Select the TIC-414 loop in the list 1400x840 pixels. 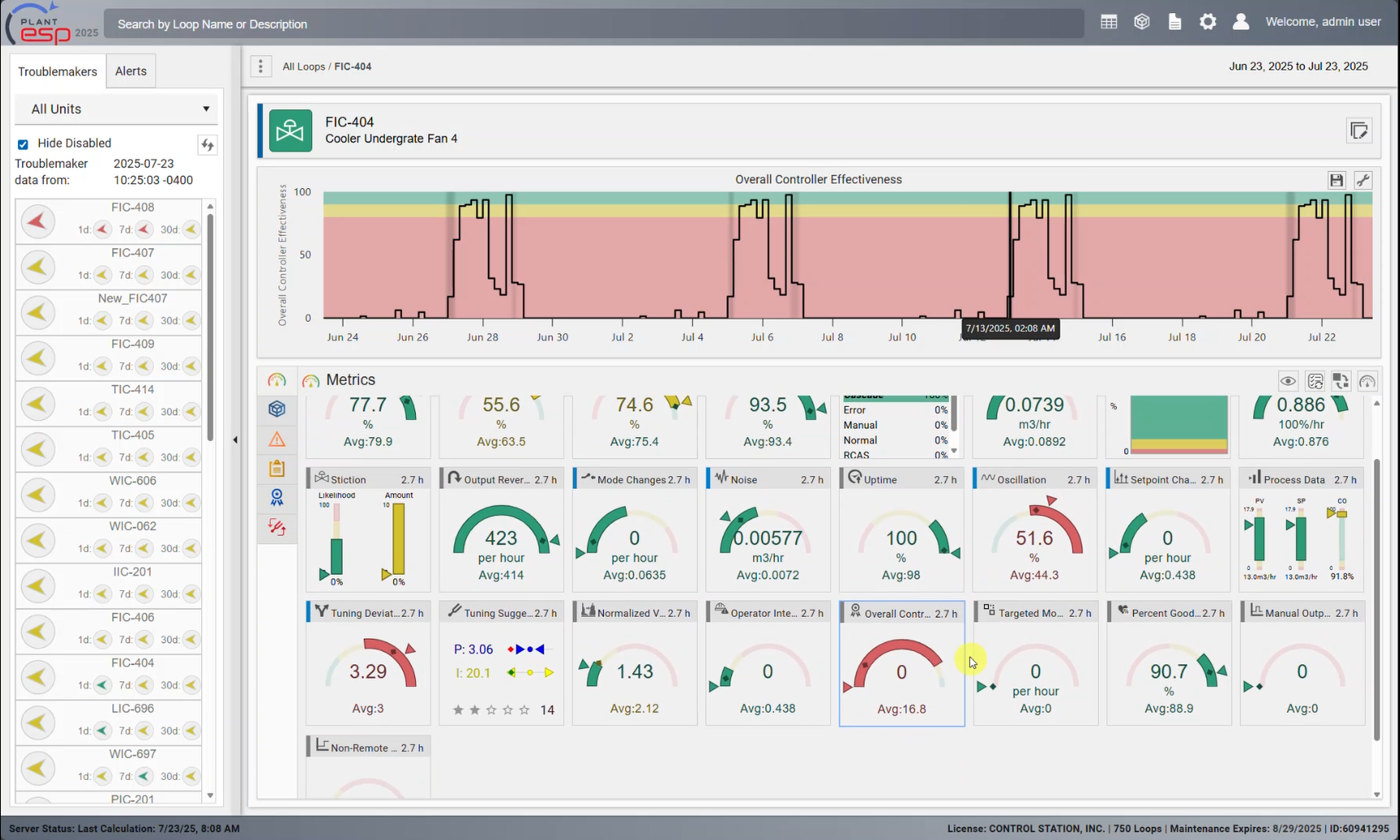point(108,404)
